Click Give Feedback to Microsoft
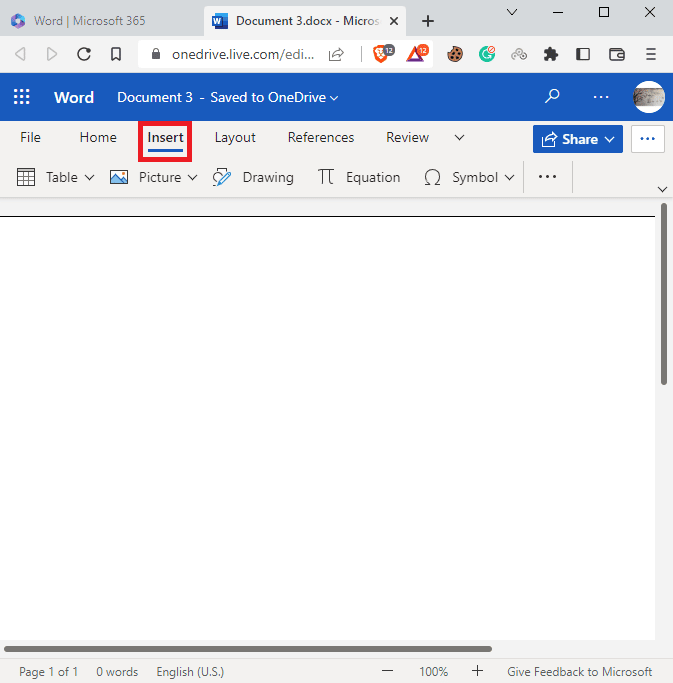 (x=579, y=672)
